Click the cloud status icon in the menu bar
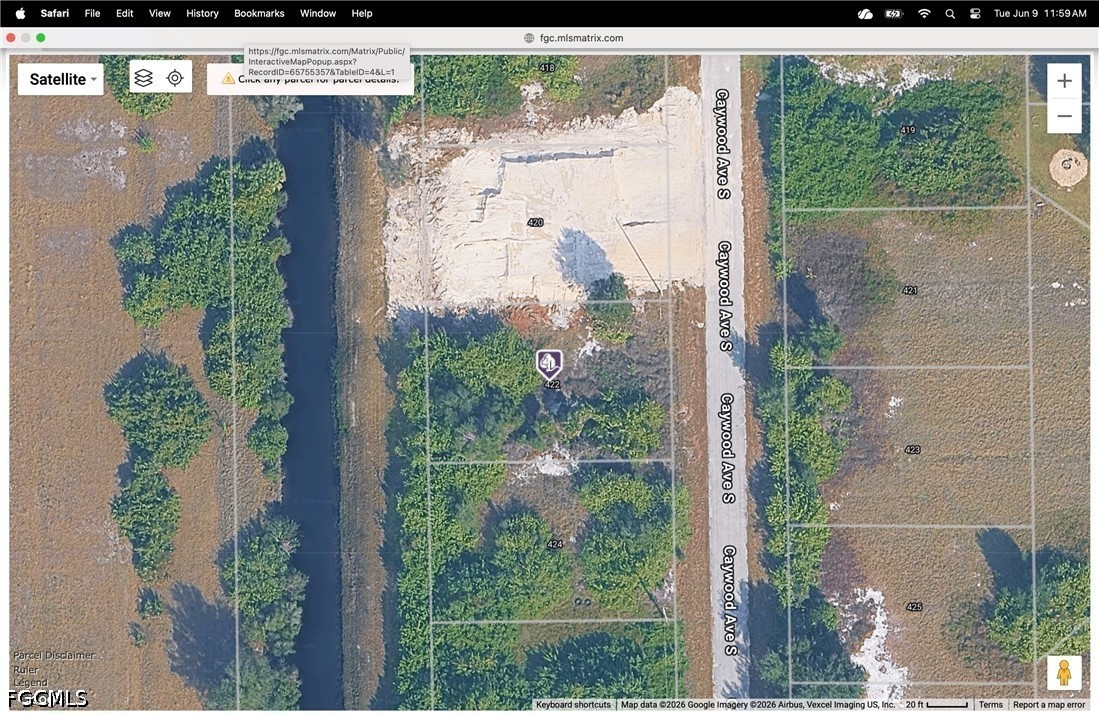 pos(865,13)
